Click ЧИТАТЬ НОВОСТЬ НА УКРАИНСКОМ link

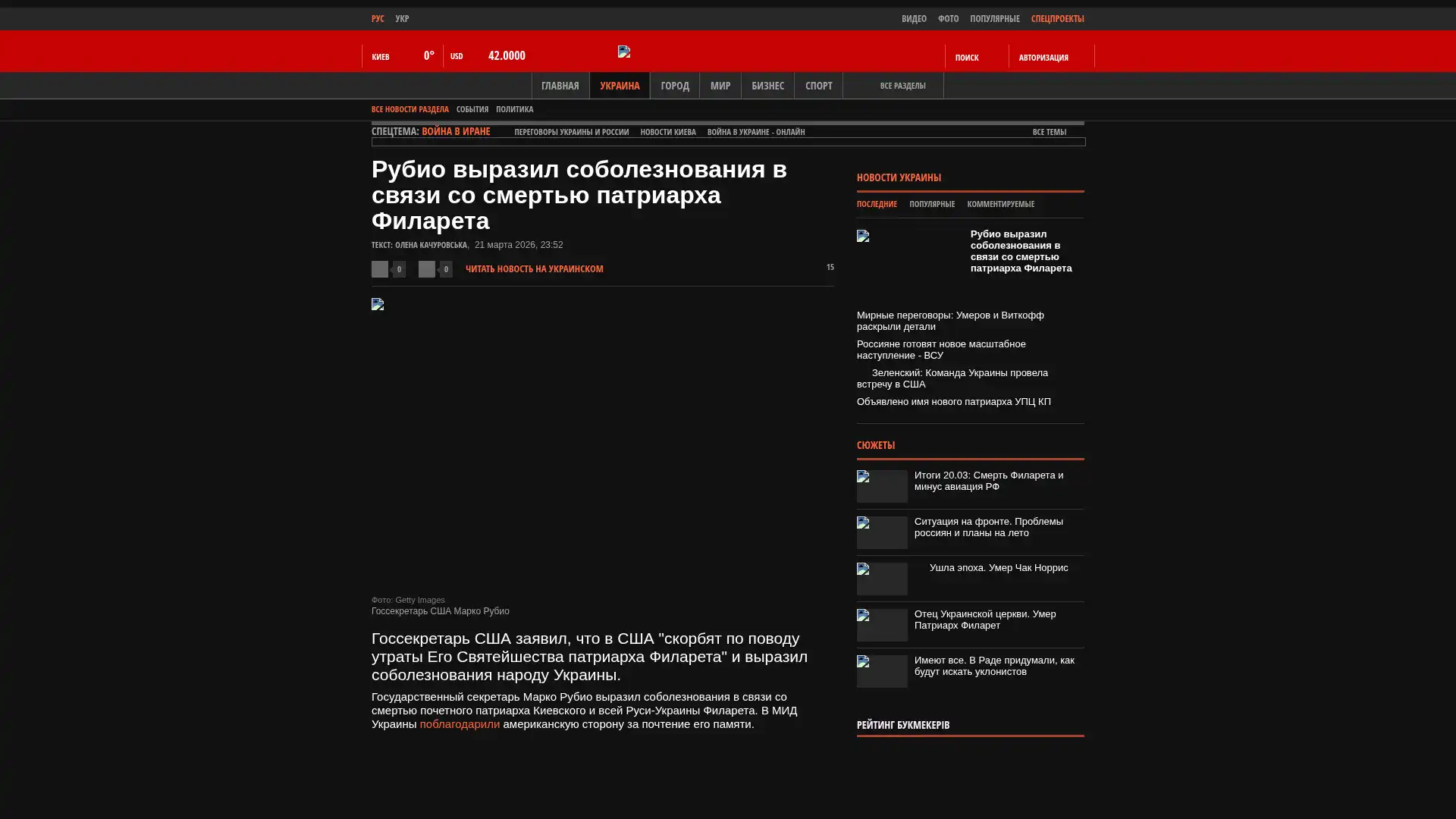click(x=534, y=269)
